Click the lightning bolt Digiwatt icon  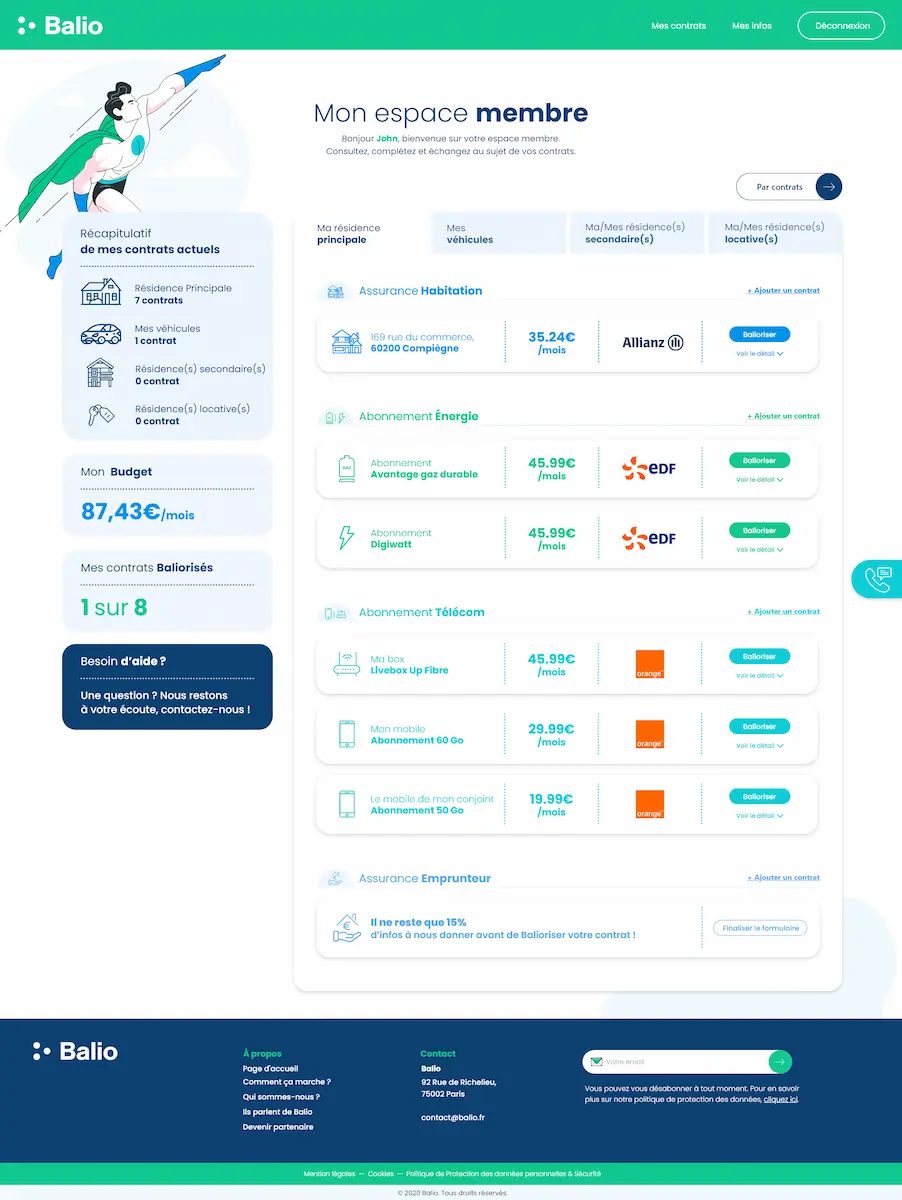(346, 539)
